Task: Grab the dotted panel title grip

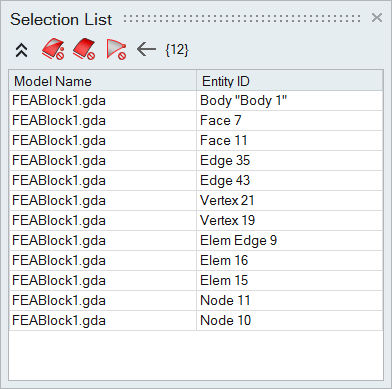Action: point(242,18)
